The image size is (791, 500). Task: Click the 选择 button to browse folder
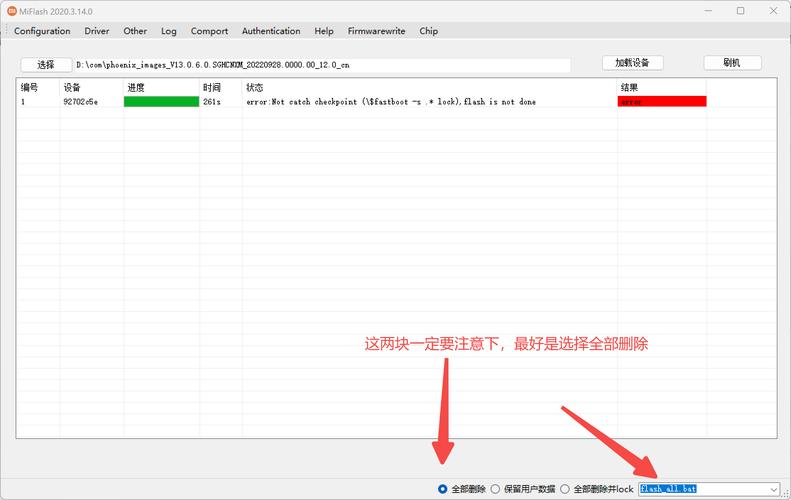pyautogui.click(x=46, y=64)
